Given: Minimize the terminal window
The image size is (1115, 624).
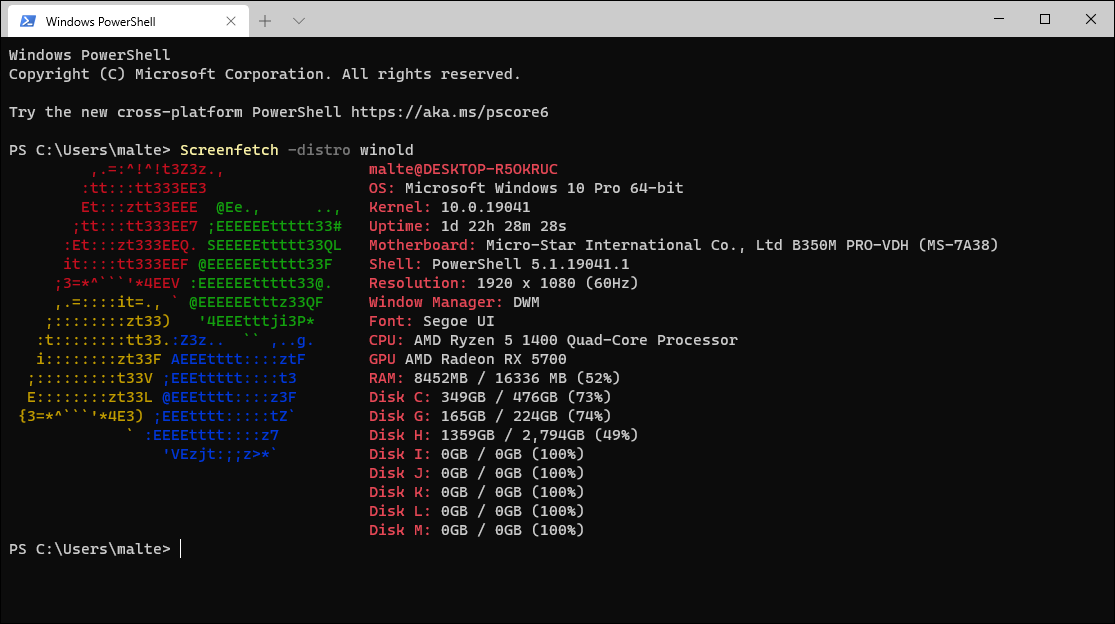Looking at the screenshot, I should click(x=999, y=19).
